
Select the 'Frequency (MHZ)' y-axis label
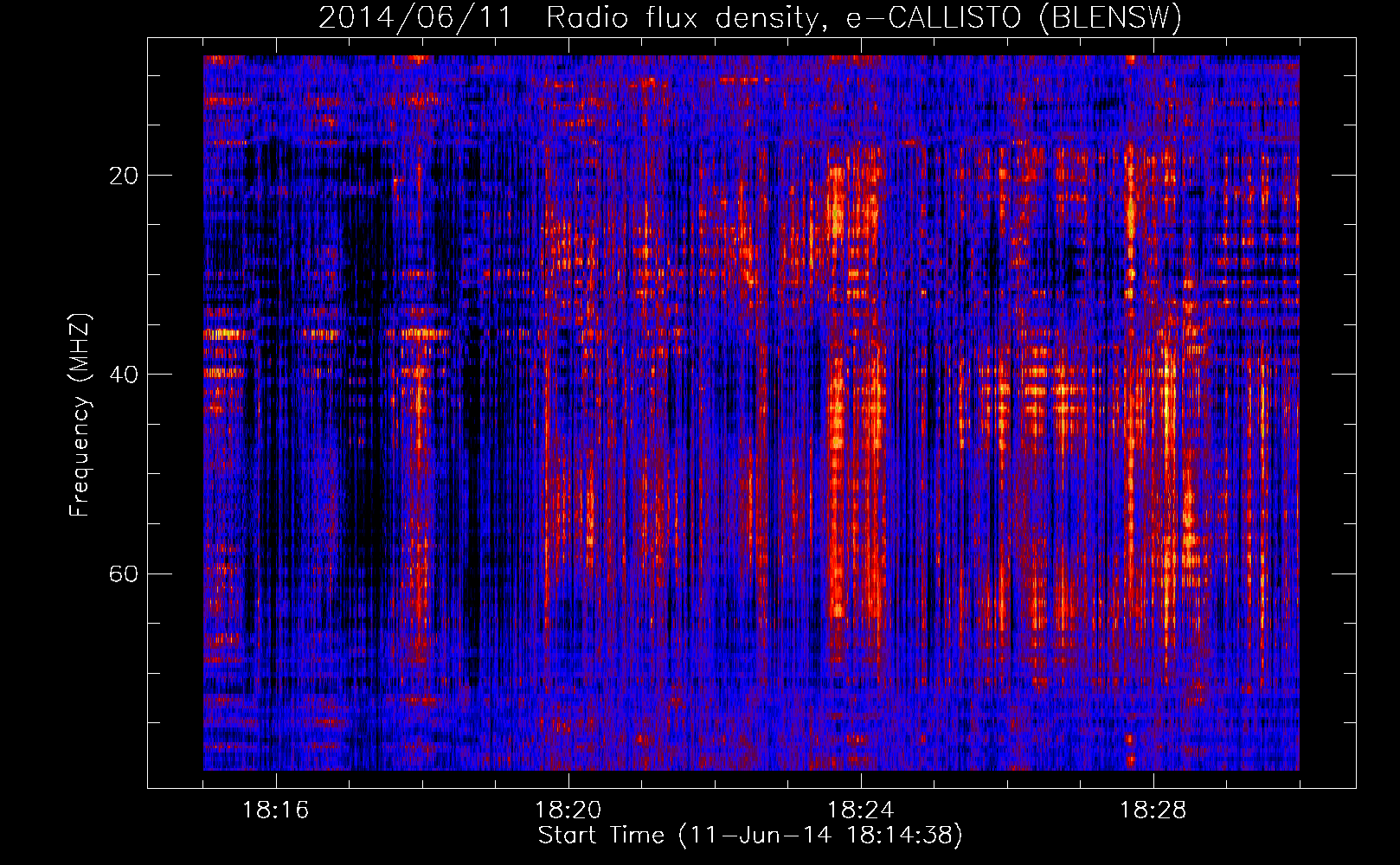(80, 415)
